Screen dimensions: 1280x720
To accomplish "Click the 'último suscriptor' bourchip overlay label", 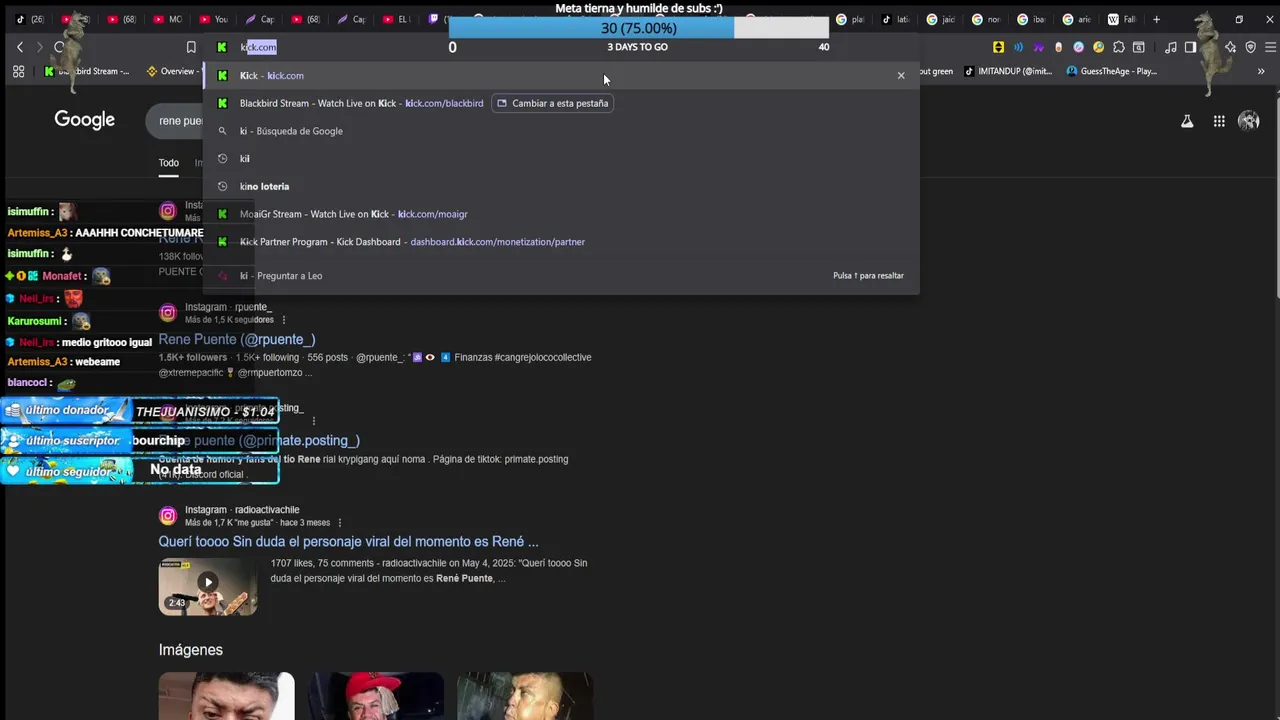I will click(140, 441).
